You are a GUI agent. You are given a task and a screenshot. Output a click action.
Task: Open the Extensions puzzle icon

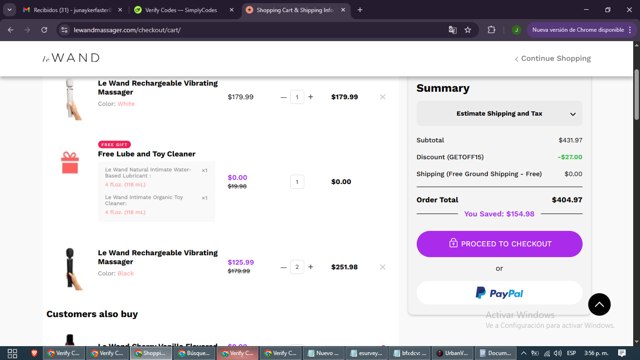[x=491, y=30]
